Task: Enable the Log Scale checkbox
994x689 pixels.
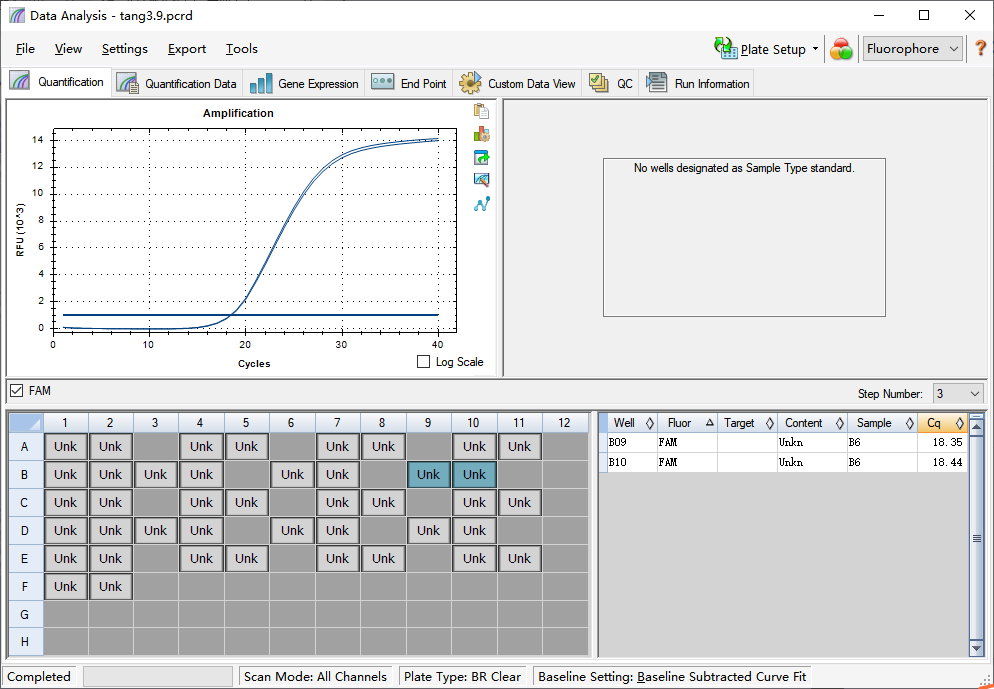Action: click(423, 361)
